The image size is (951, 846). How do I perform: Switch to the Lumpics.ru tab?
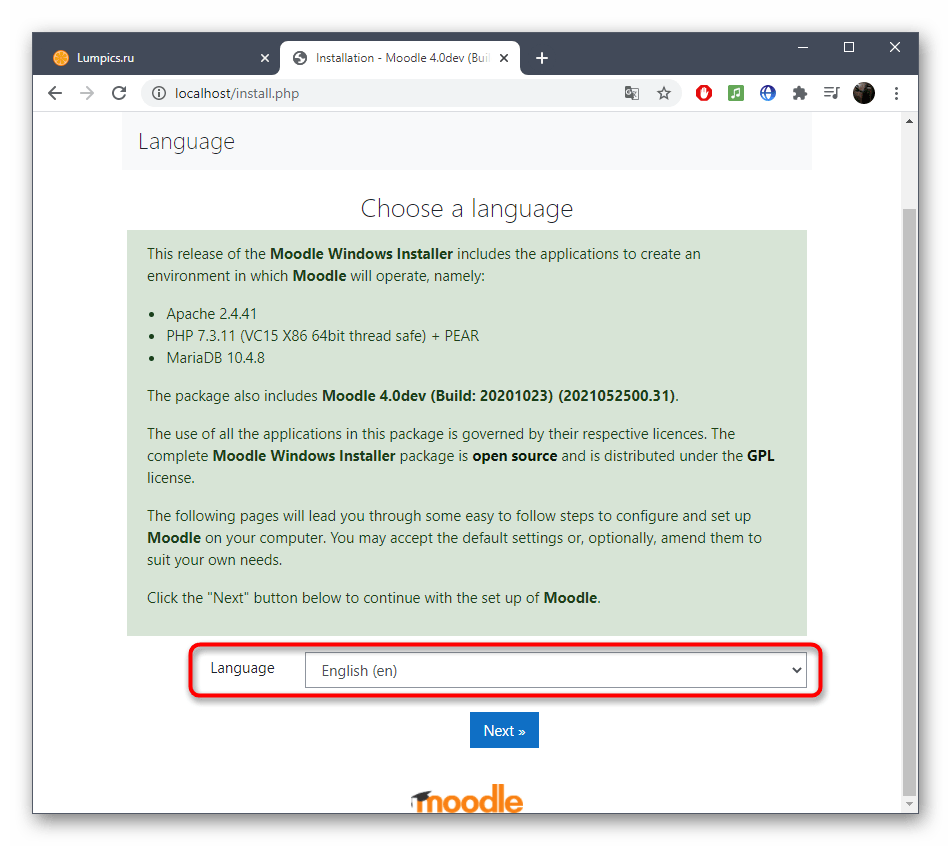coord(150,58)
